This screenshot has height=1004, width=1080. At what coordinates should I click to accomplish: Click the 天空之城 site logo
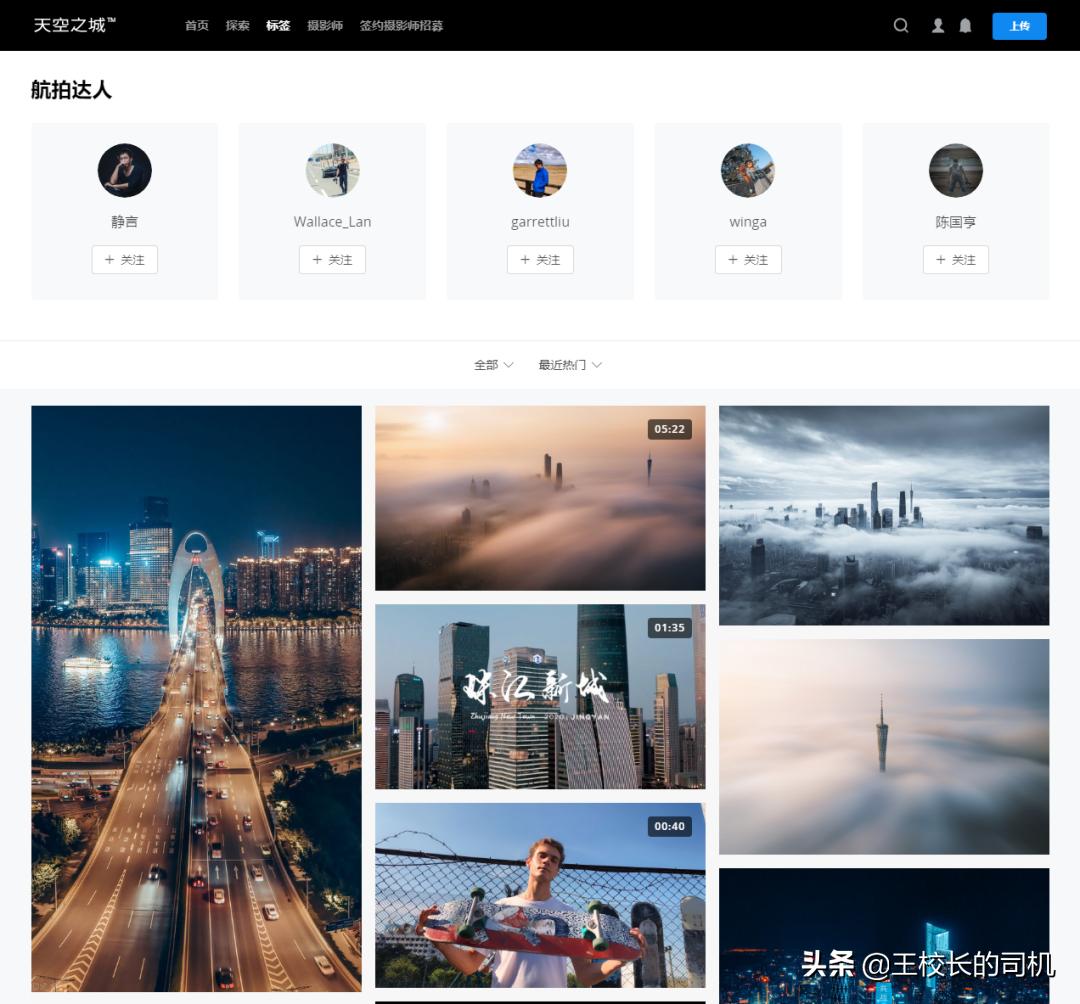point(74,25)
